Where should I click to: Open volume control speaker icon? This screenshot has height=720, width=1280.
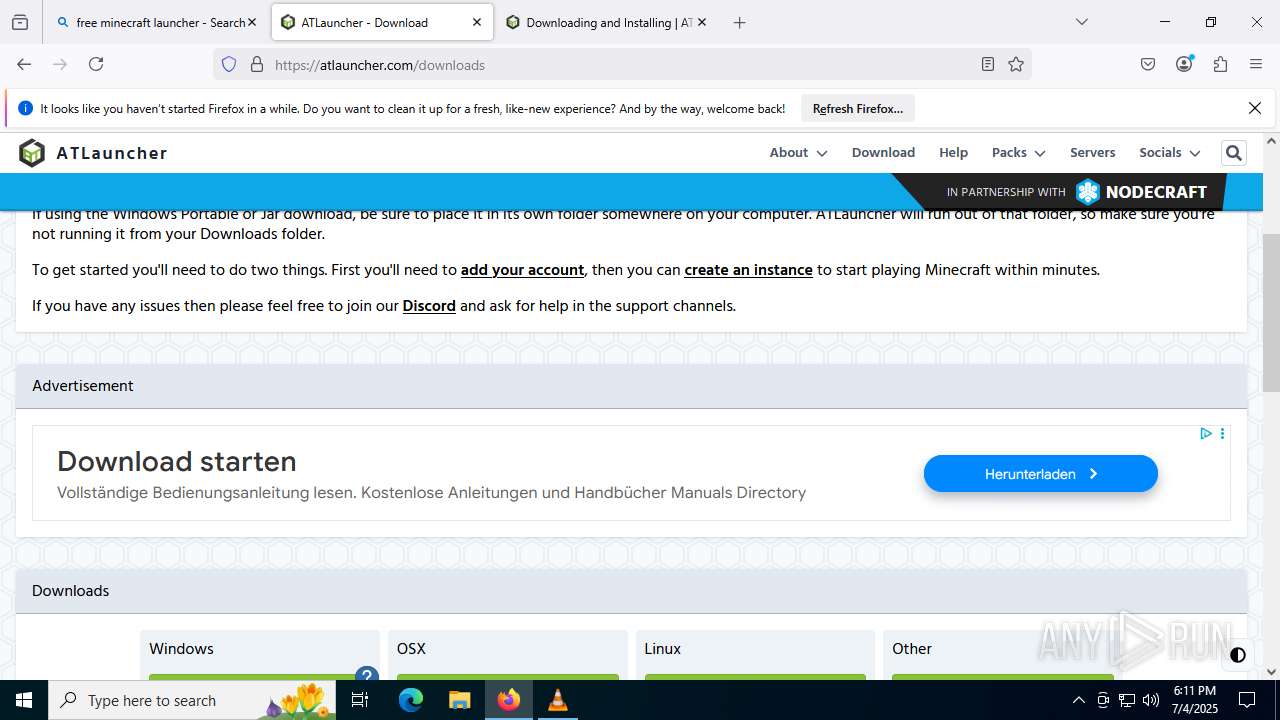click(x=1151, y=700)
